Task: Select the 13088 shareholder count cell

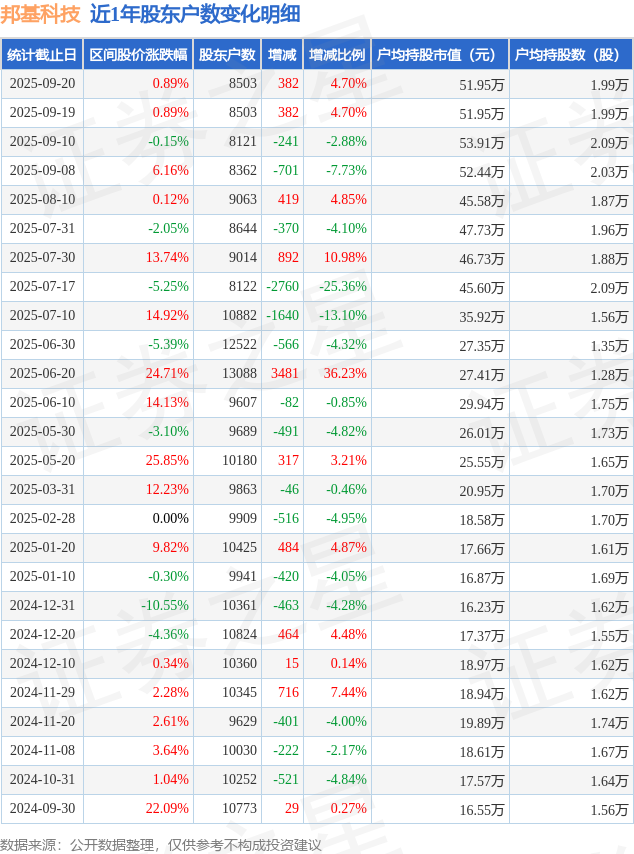Action: point(242,374)
